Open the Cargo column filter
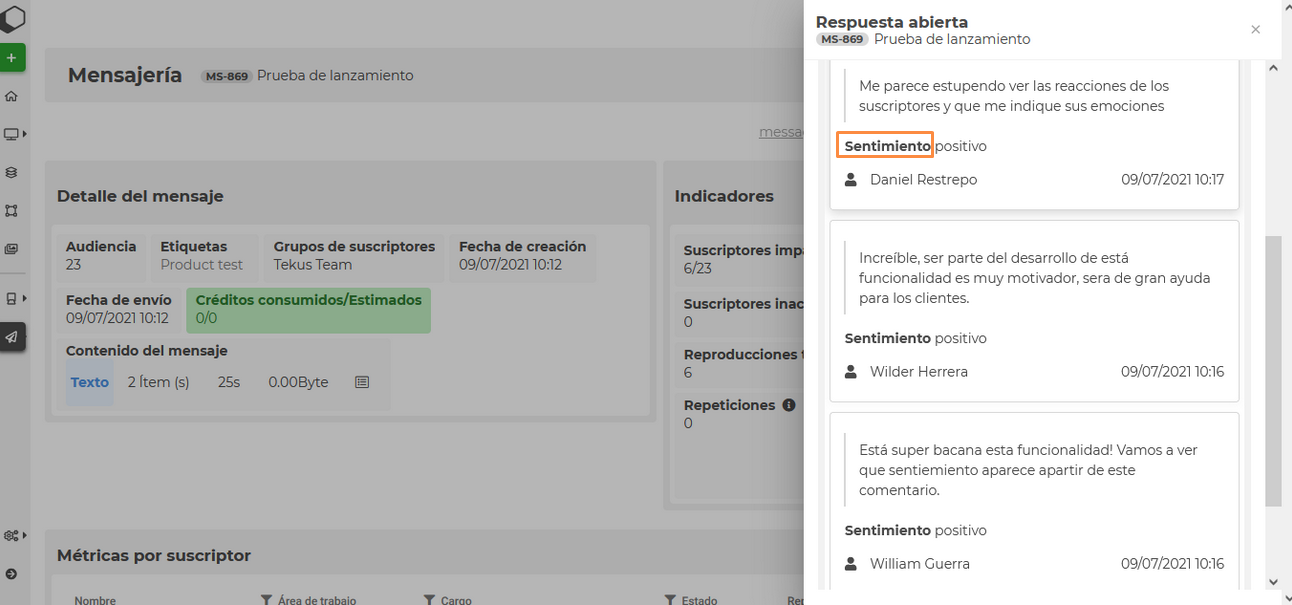 click(x=430, y=600)
